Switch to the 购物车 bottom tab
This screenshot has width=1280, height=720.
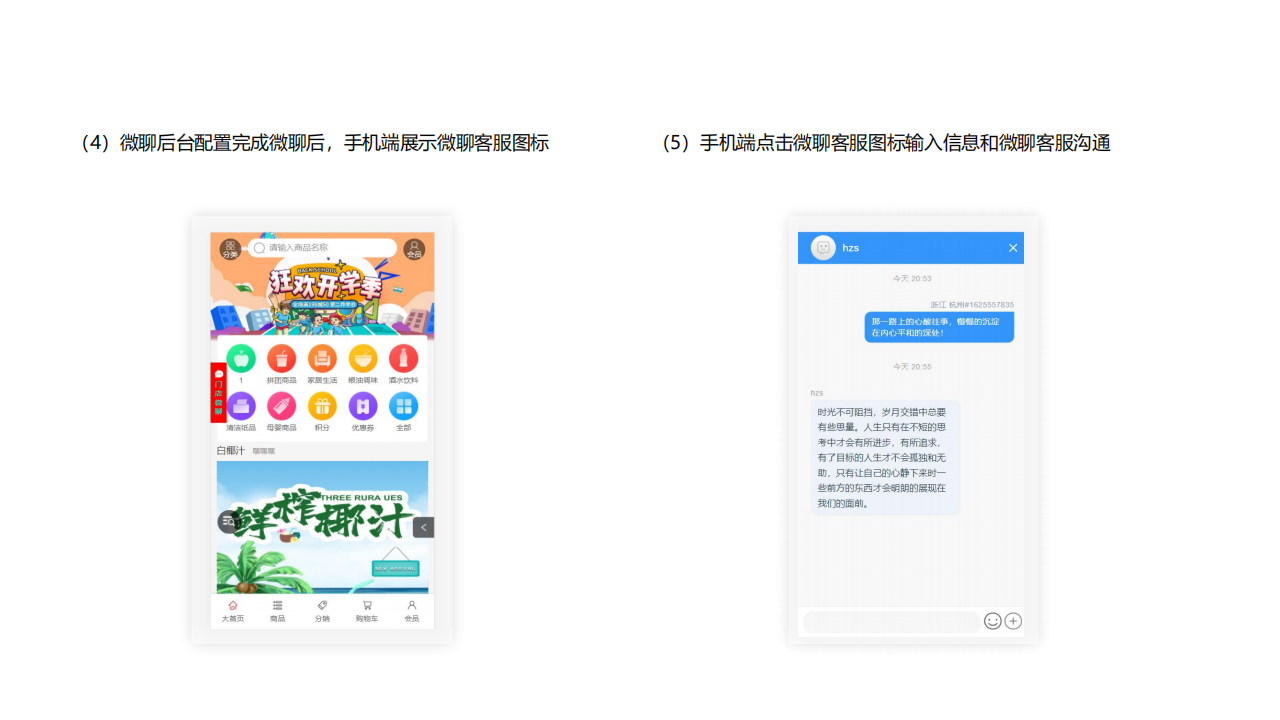click(x=367, y=612)
